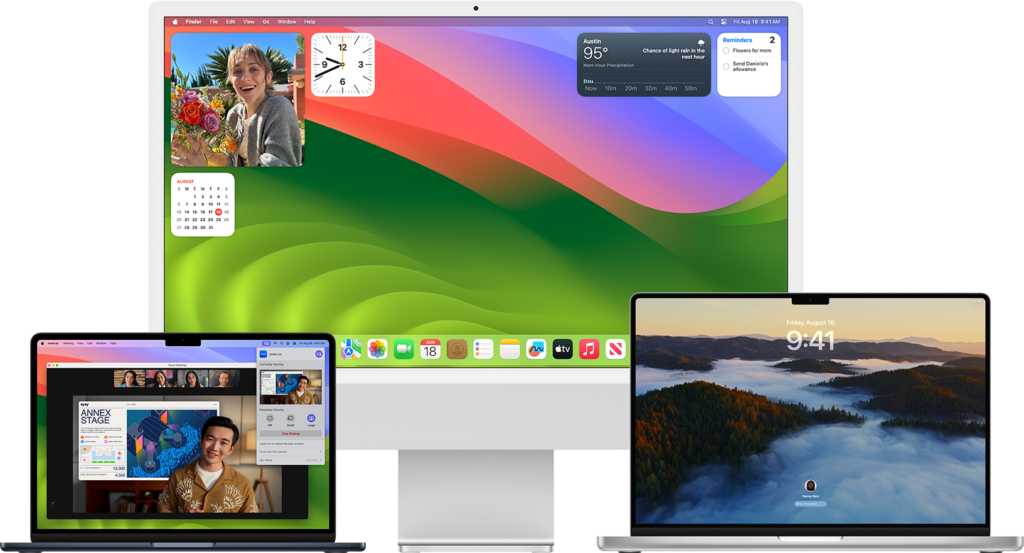Click the green icon at Zoom window bottom-left
Screen dimensions: 1024x553
point(54,503)
